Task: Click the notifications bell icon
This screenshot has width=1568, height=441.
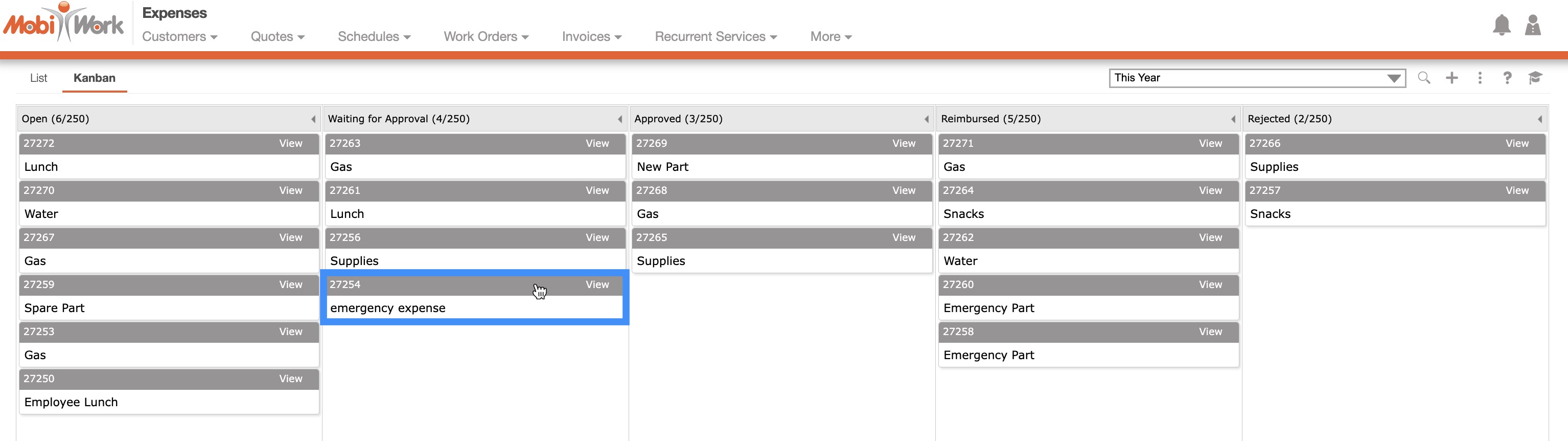Action: (1501, 25)
